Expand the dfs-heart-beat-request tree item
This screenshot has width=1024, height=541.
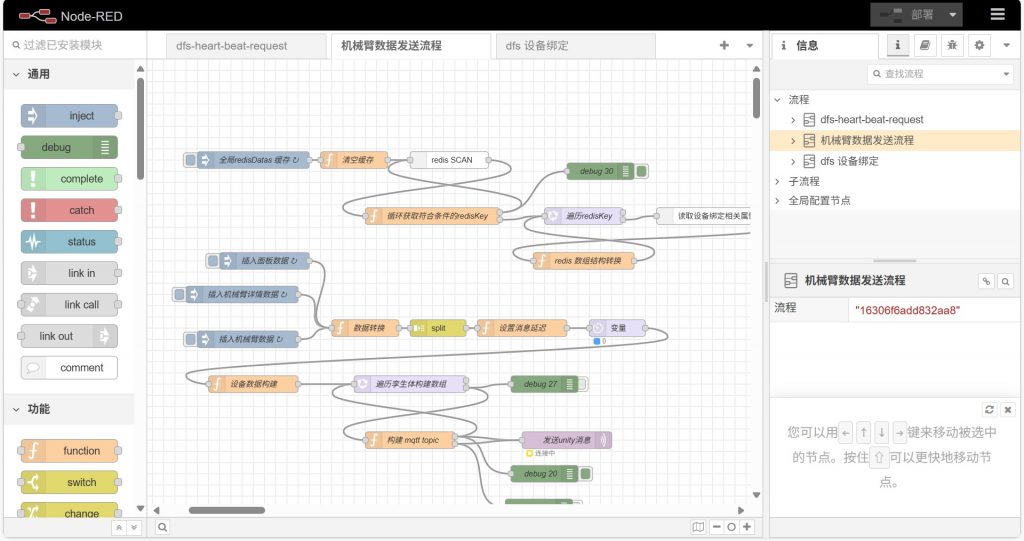click(793, 120)
